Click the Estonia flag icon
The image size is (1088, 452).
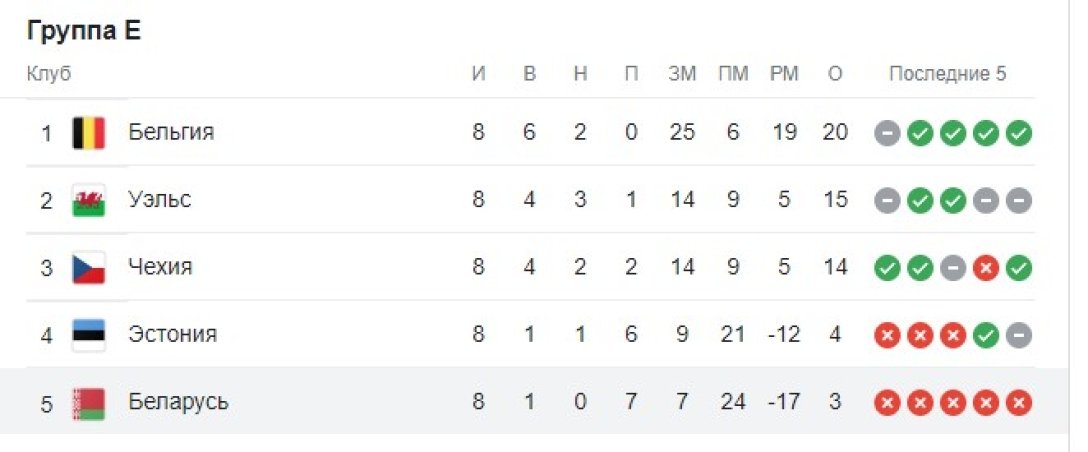[89, 334]
